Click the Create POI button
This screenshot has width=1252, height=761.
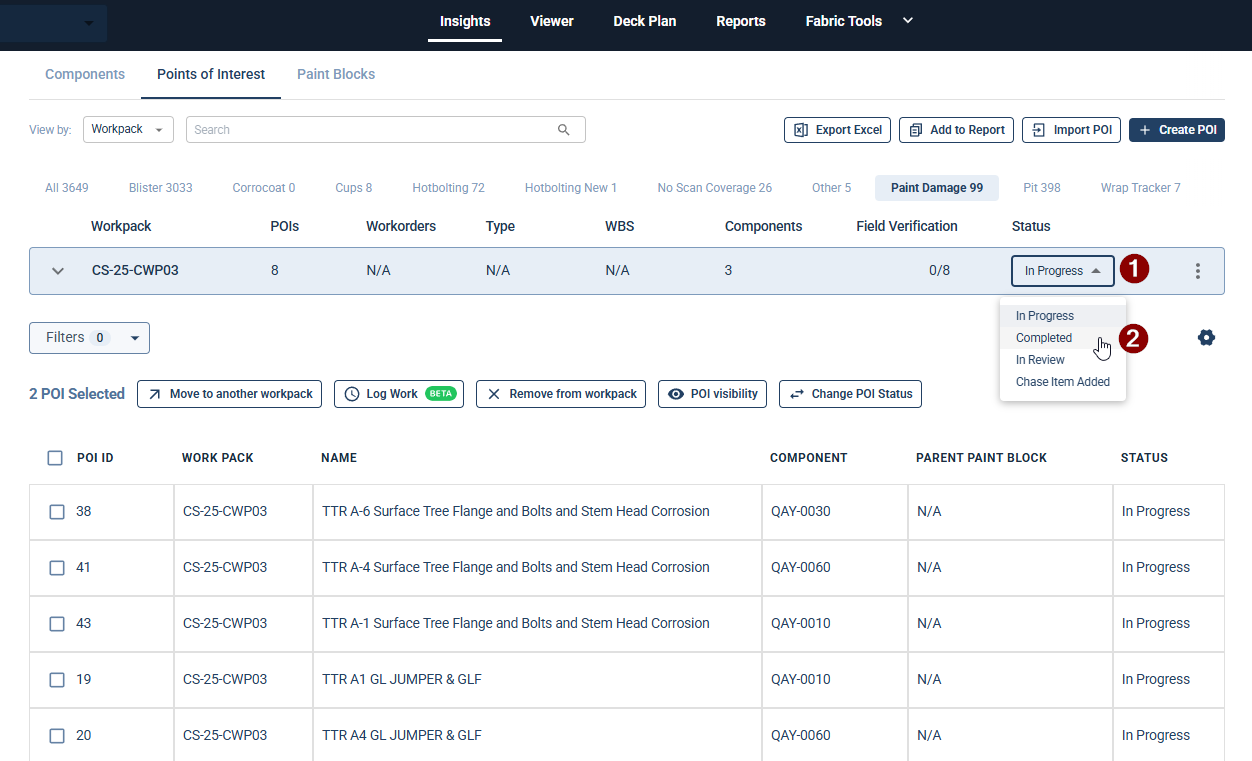(x=1176, y=130)
